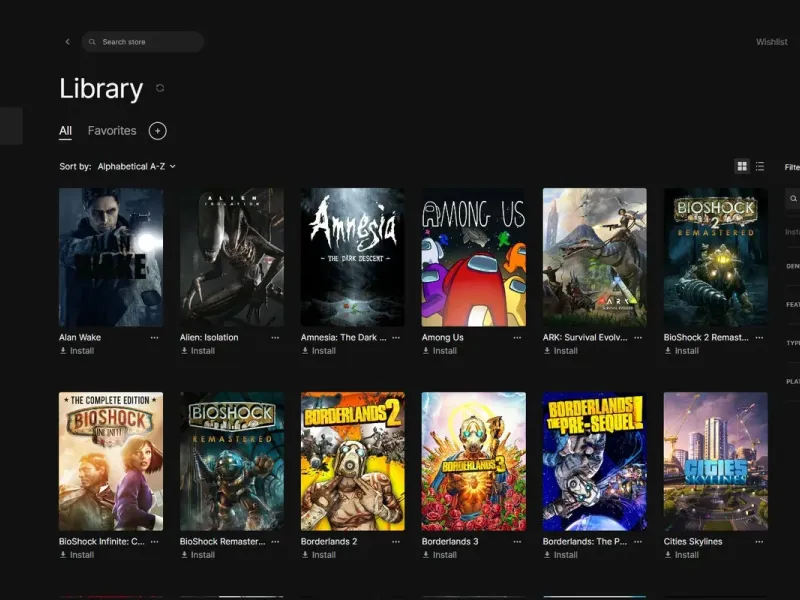Install Alan Wake
Screen dimensions: 800x600
77,351
